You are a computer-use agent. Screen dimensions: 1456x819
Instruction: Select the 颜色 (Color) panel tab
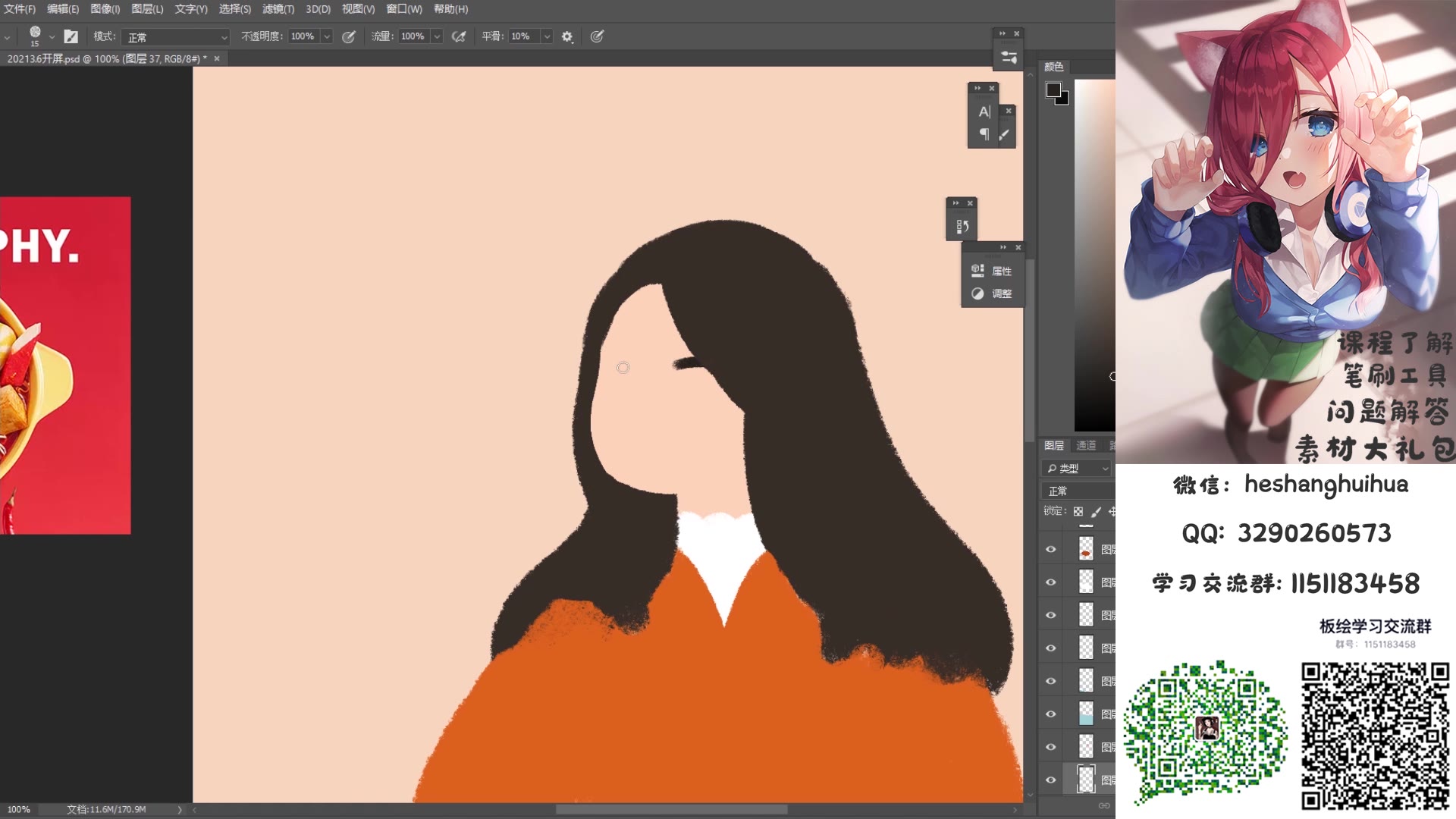(1054, 67)
